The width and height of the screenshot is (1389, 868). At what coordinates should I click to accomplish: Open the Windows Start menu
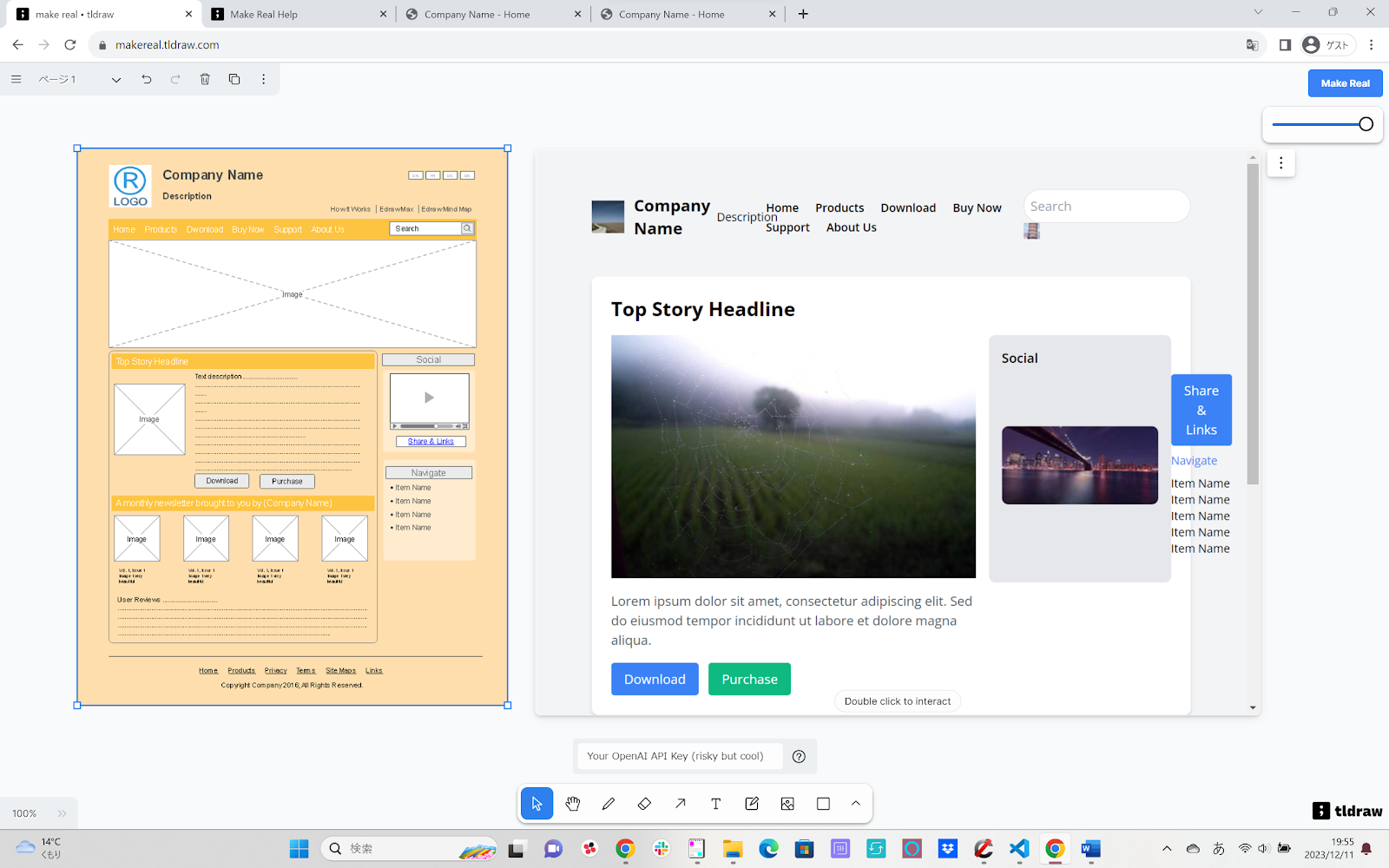point(299,849)
